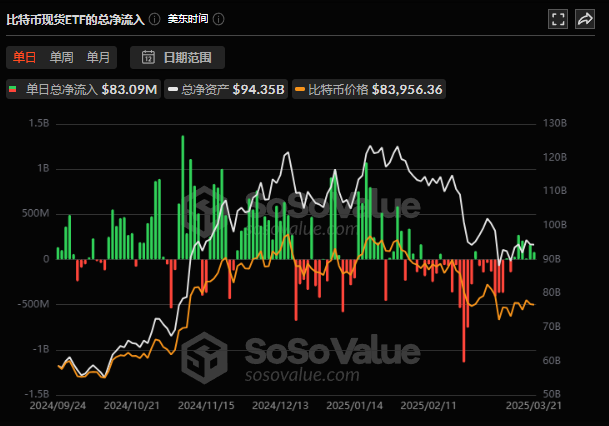Select the 单日 tab

coord(24,57)
